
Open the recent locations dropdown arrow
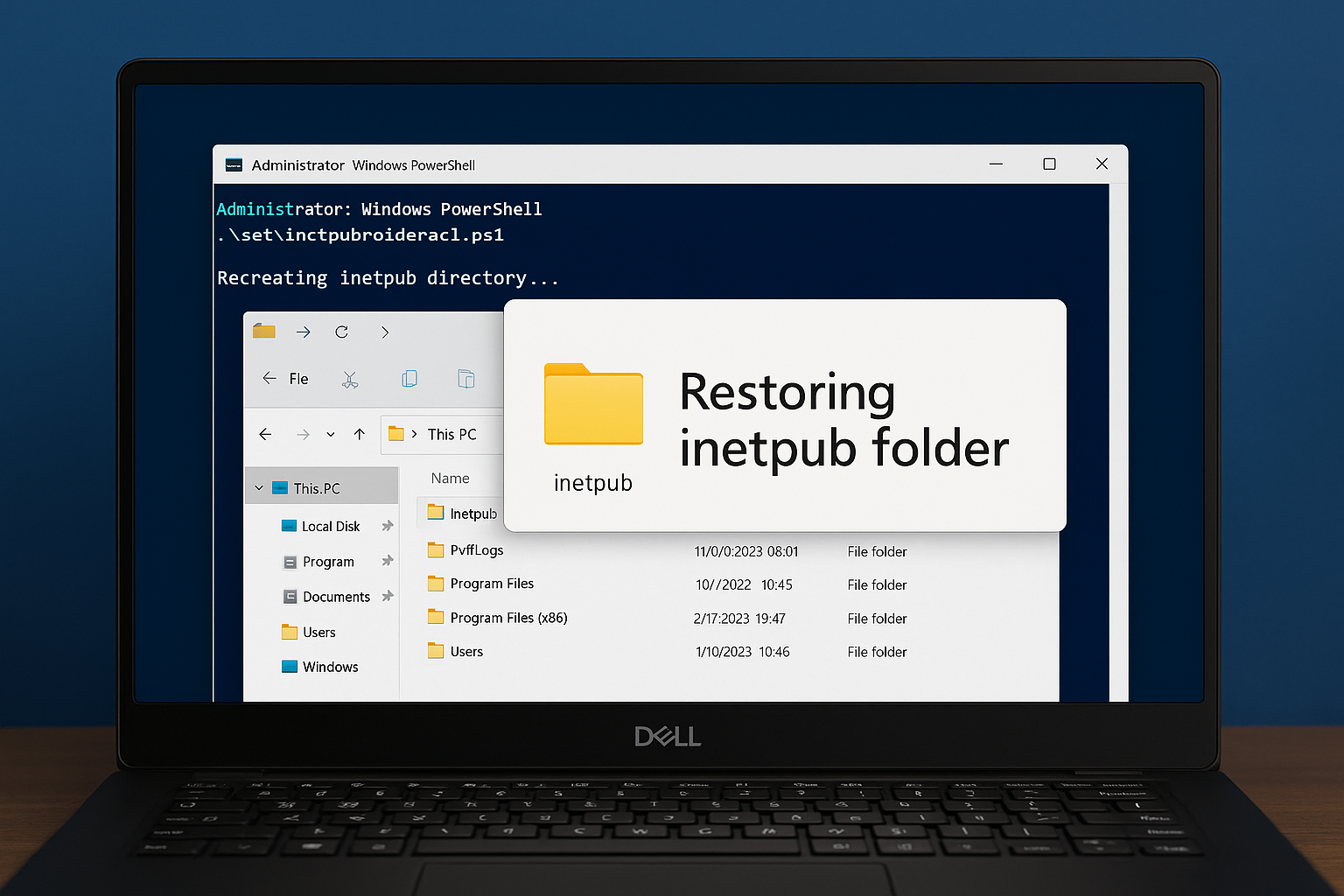(331, 434)
